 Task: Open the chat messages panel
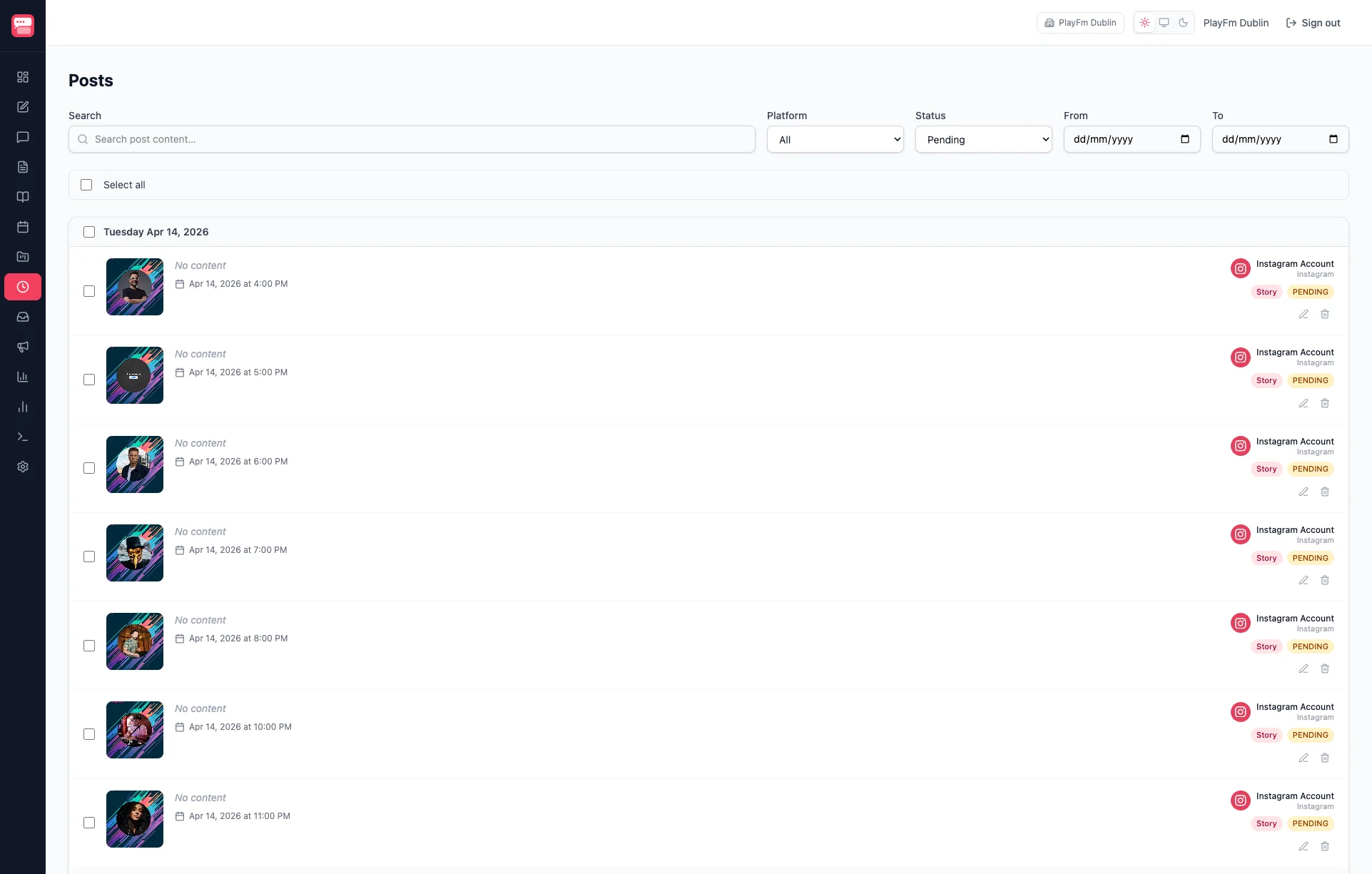pos(23,137)
